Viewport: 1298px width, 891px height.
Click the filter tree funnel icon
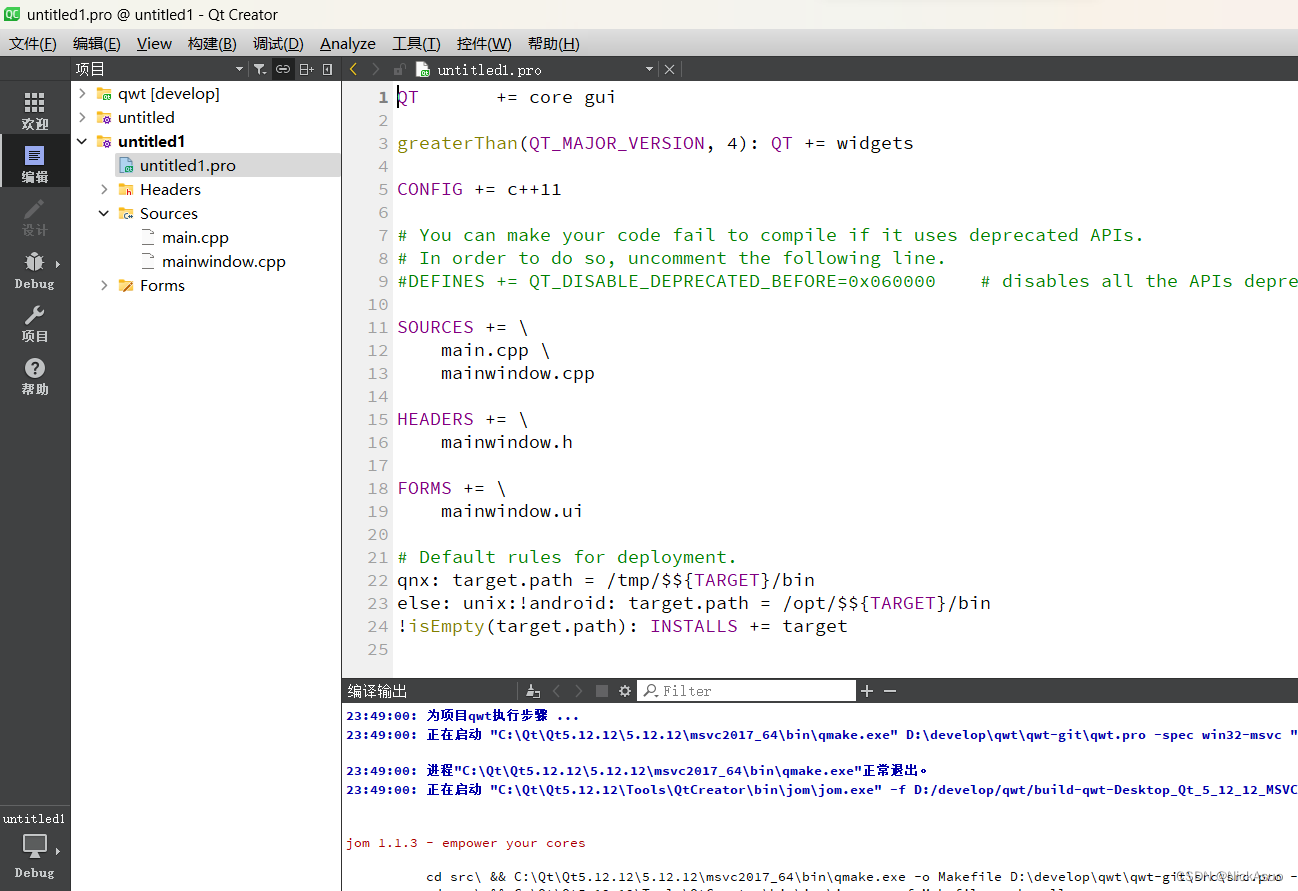tap(260, 69)
